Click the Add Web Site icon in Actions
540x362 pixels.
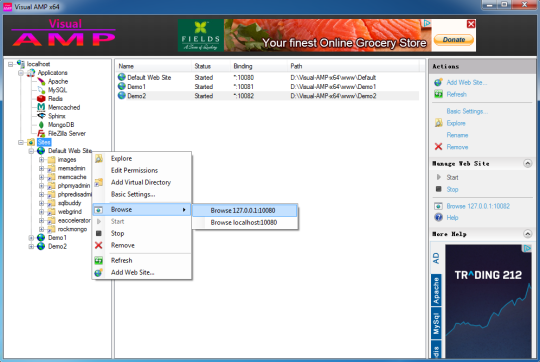[438, 82]
